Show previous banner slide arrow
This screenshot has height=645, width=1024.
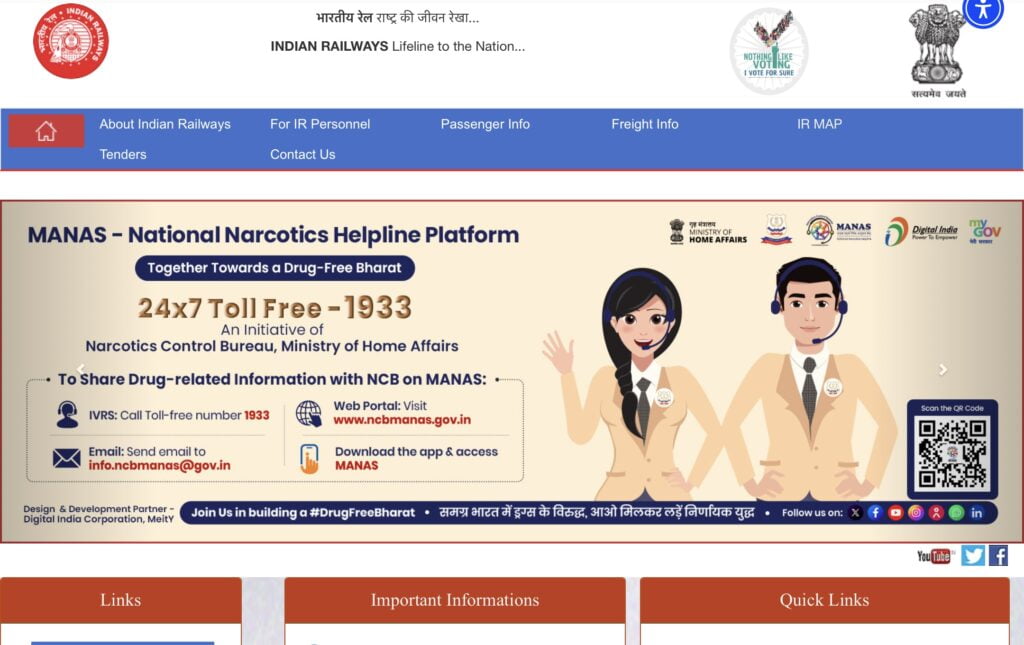coord(81,370)
